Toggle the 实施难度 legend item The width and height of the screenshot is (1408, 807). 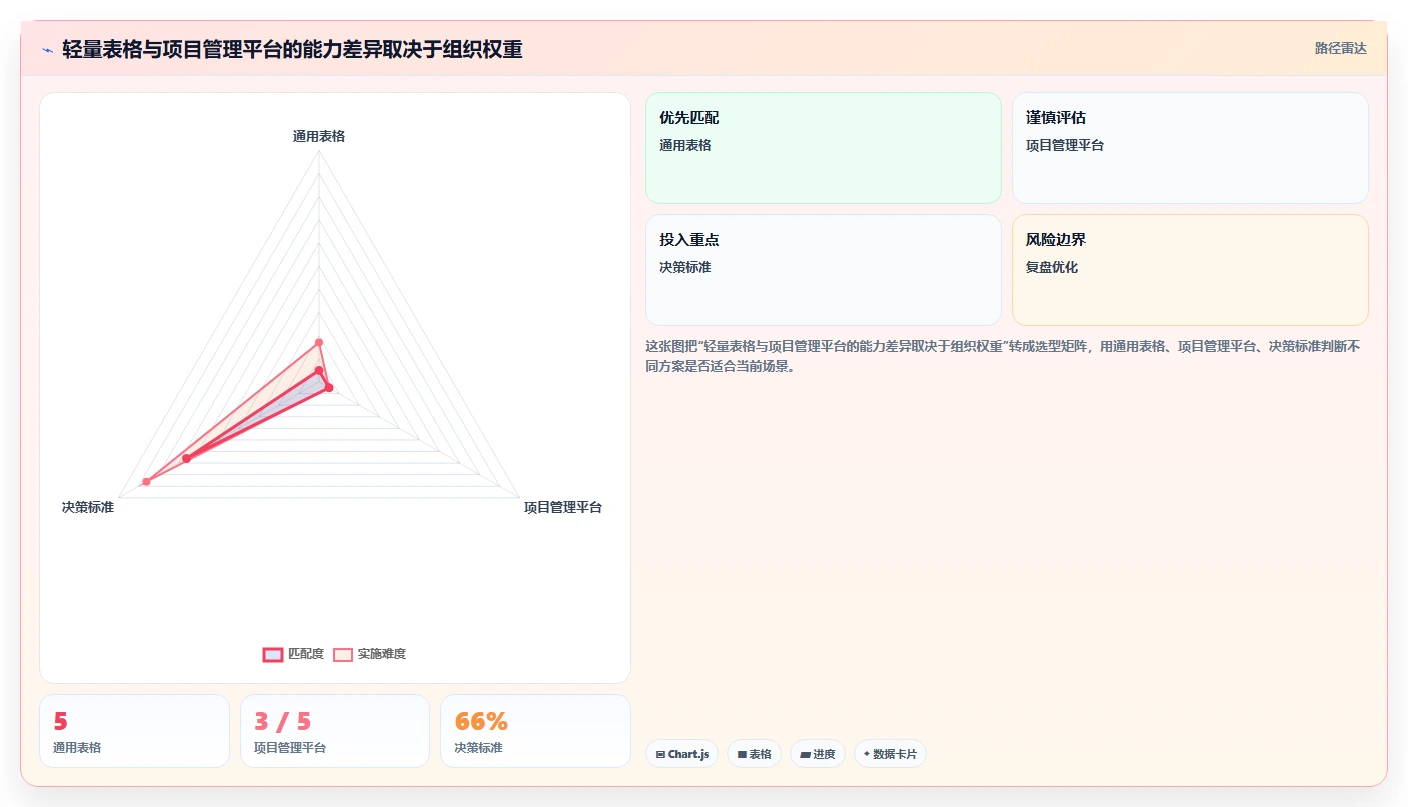[x=369, y=654]
